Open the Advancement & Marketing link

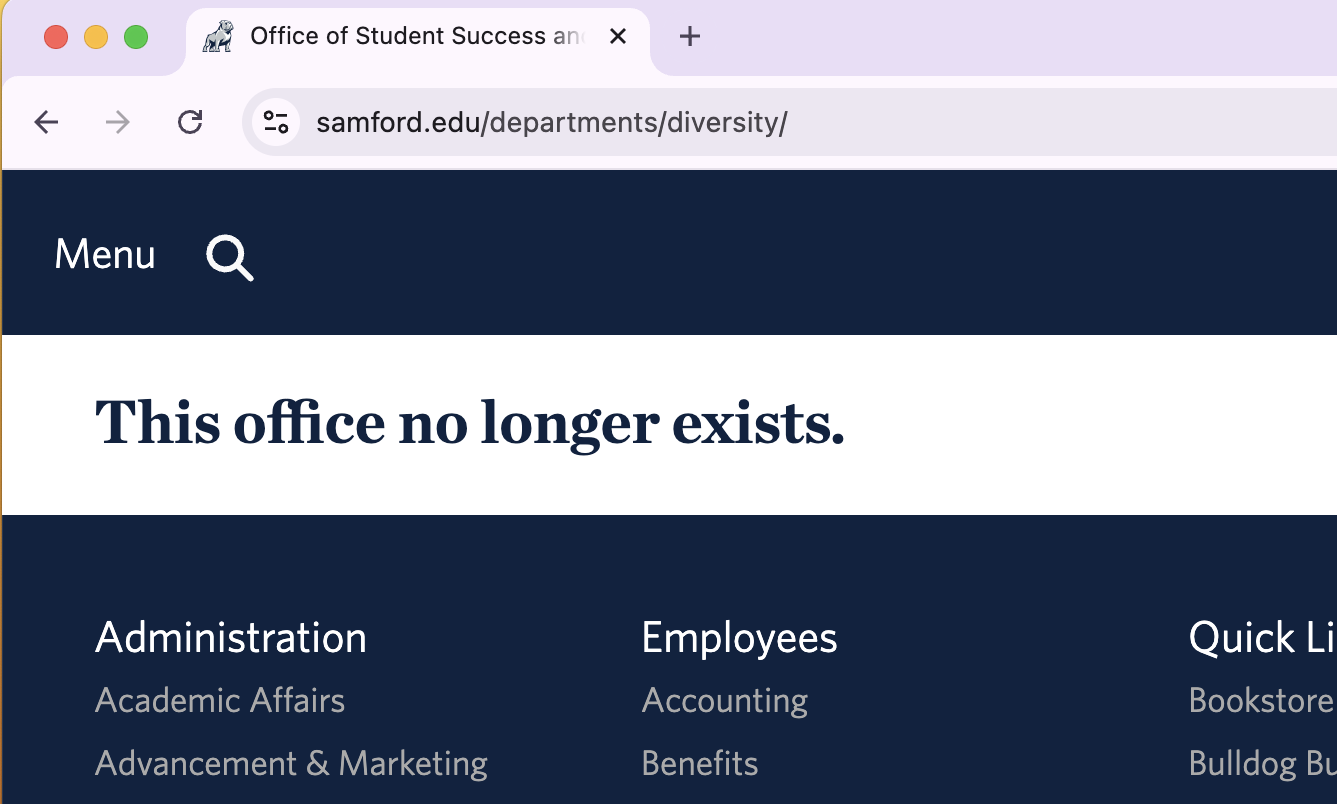tap(291, 764)
